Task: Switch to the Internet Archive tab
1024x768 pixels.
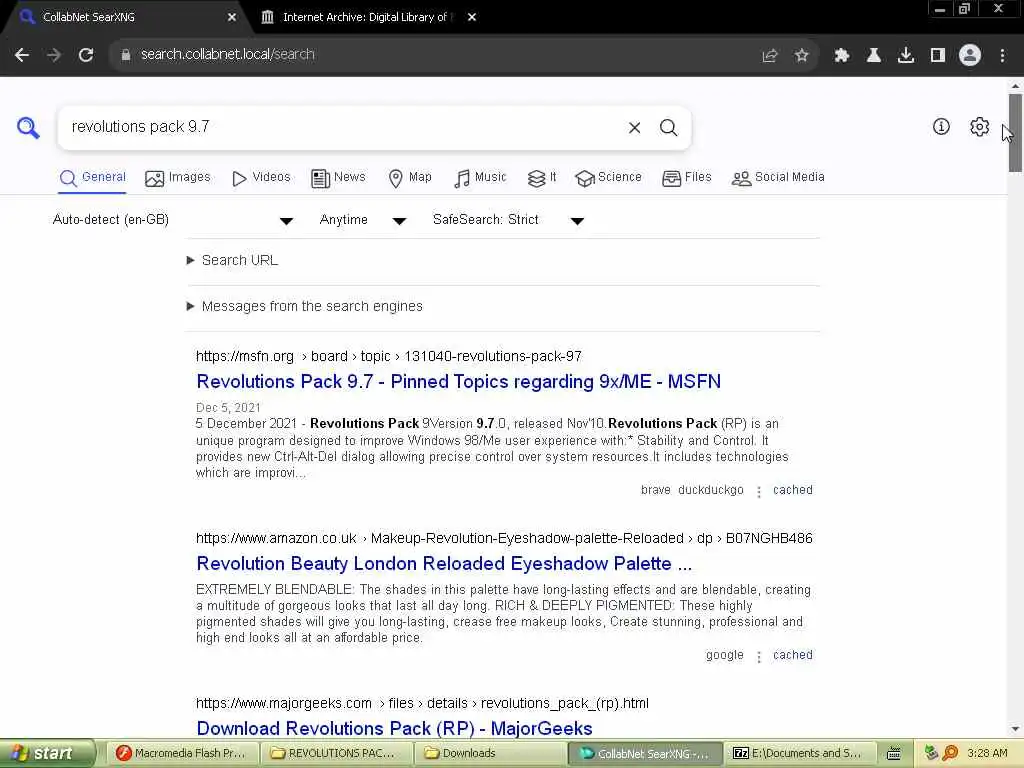Action: click(368, 18)
